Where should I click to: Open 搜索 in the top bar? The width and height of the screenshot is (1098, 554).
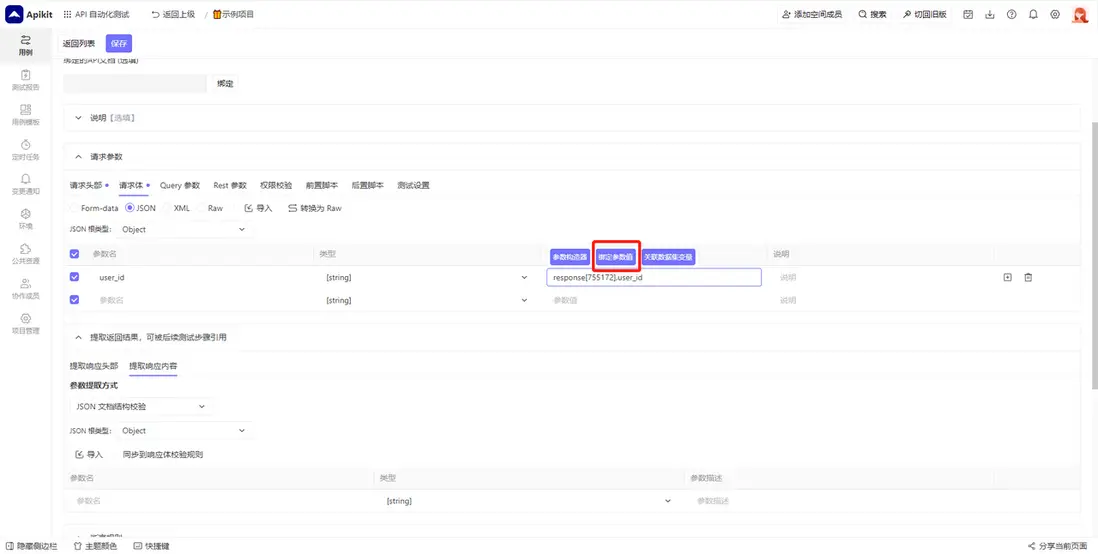coord(873,14)
